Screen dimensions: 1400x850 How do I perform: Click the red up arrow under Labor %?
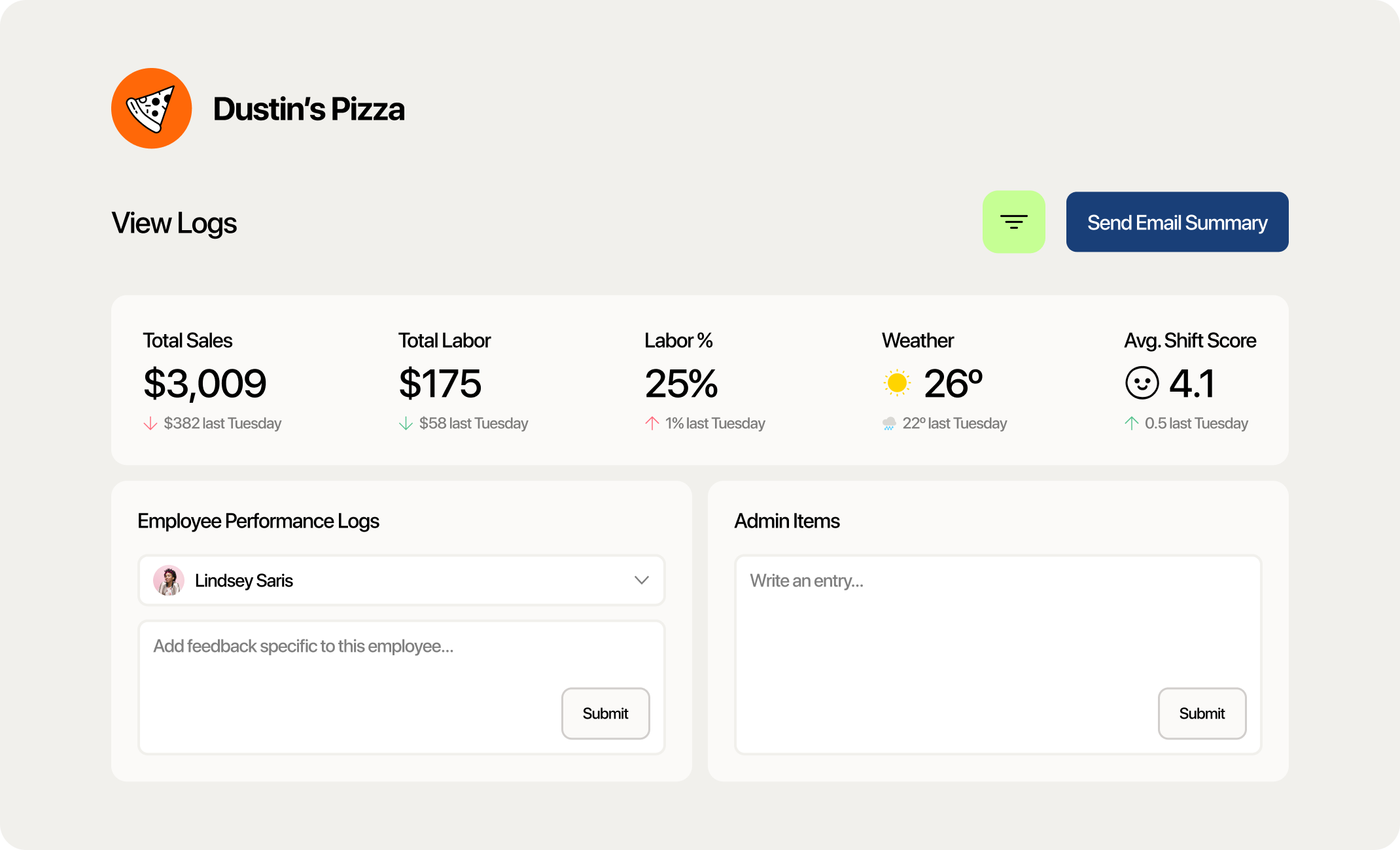tap(652, 423)
